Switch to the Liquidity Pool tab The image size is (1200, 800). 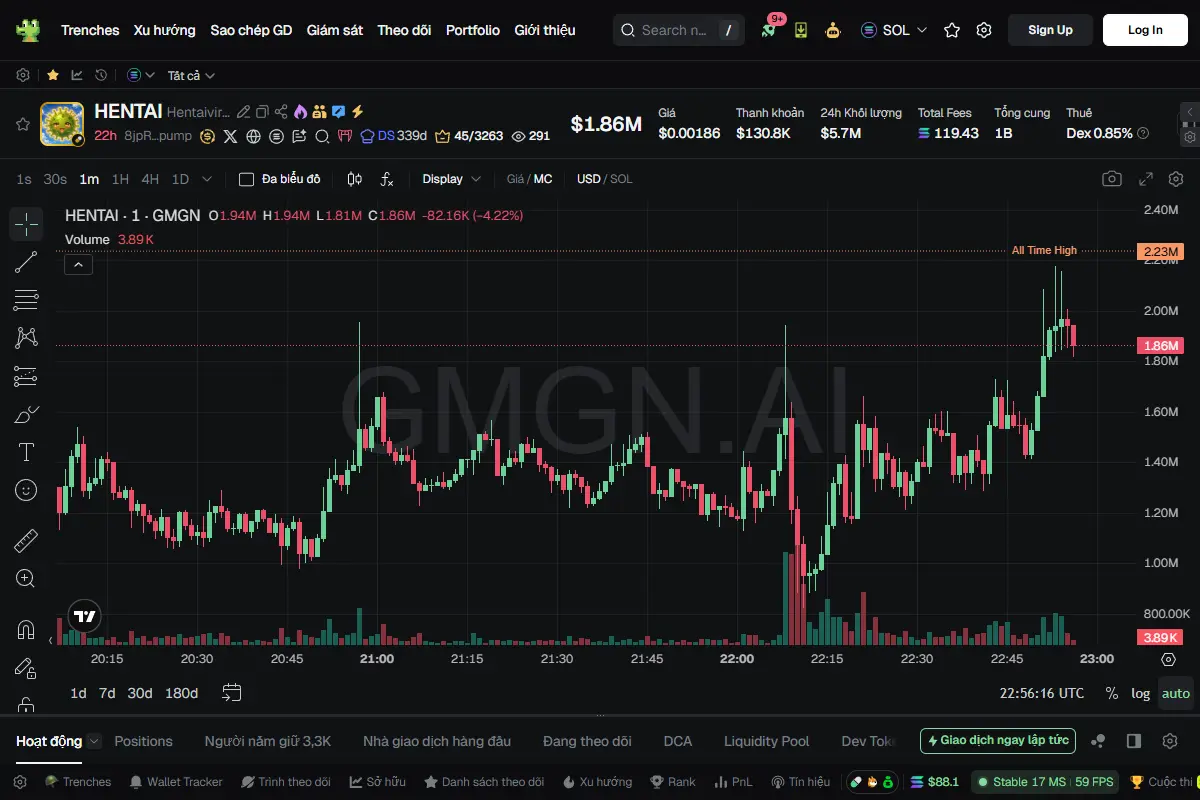pos(767,741)
